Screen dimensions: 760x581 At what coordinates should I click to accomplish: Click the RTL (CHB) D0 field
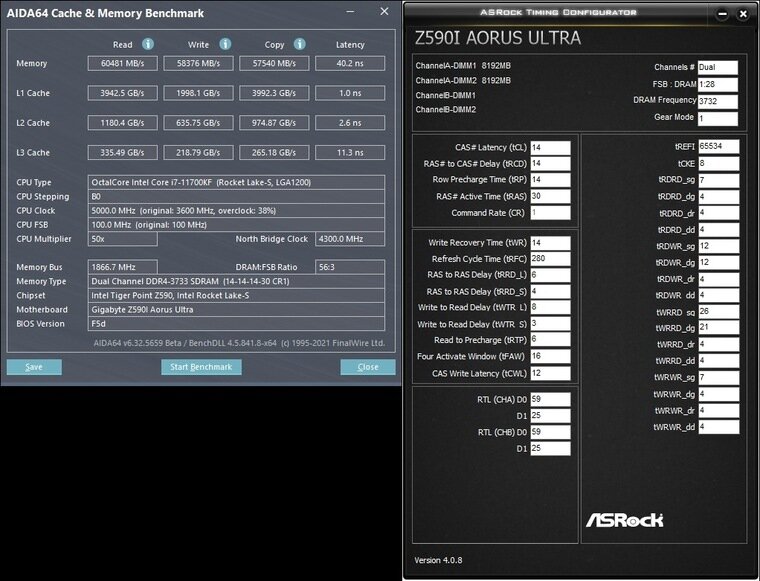tap(551, 432)
